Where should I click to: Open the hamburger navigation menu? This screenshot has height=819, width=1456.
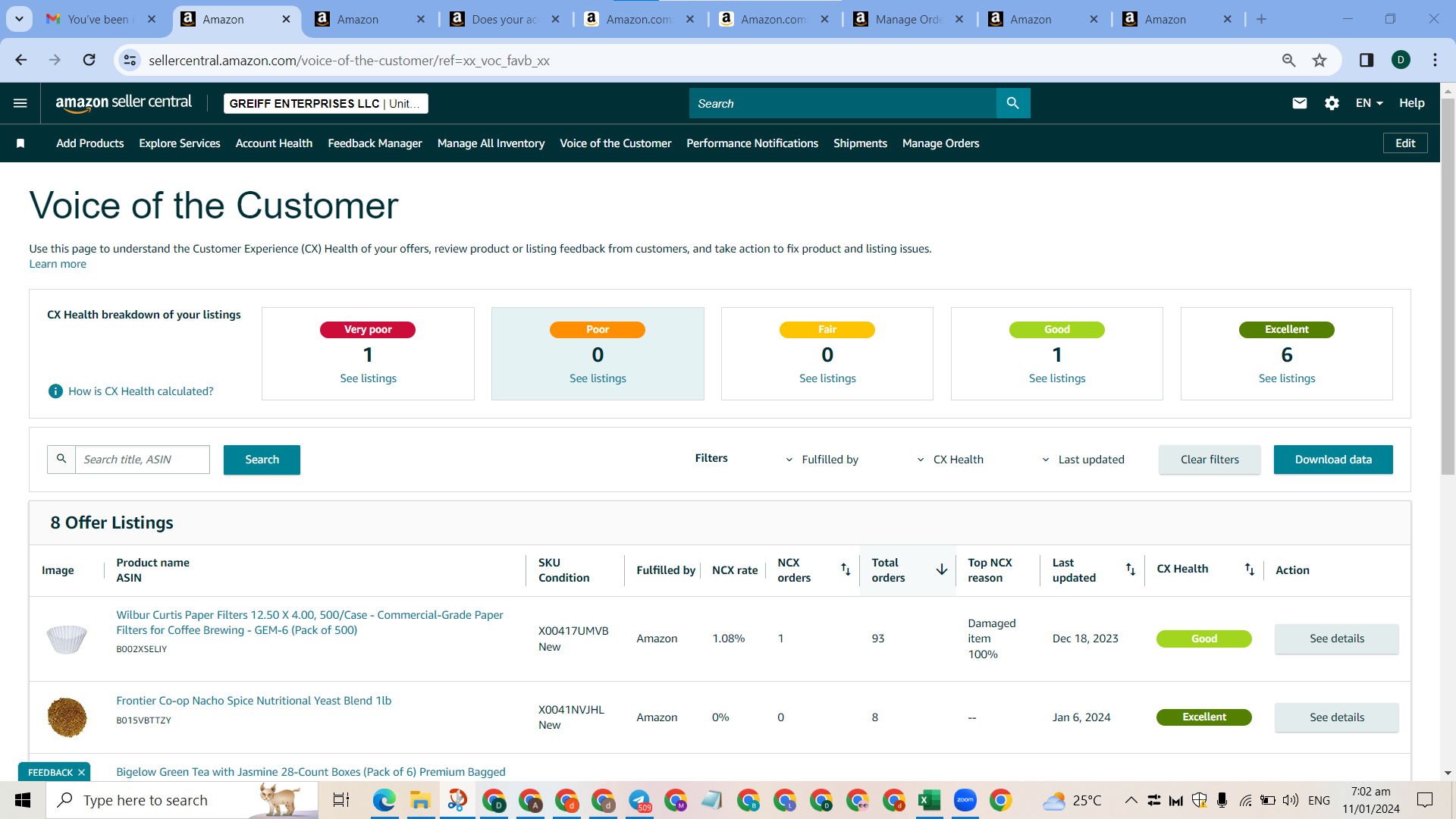tap(20, 103)
